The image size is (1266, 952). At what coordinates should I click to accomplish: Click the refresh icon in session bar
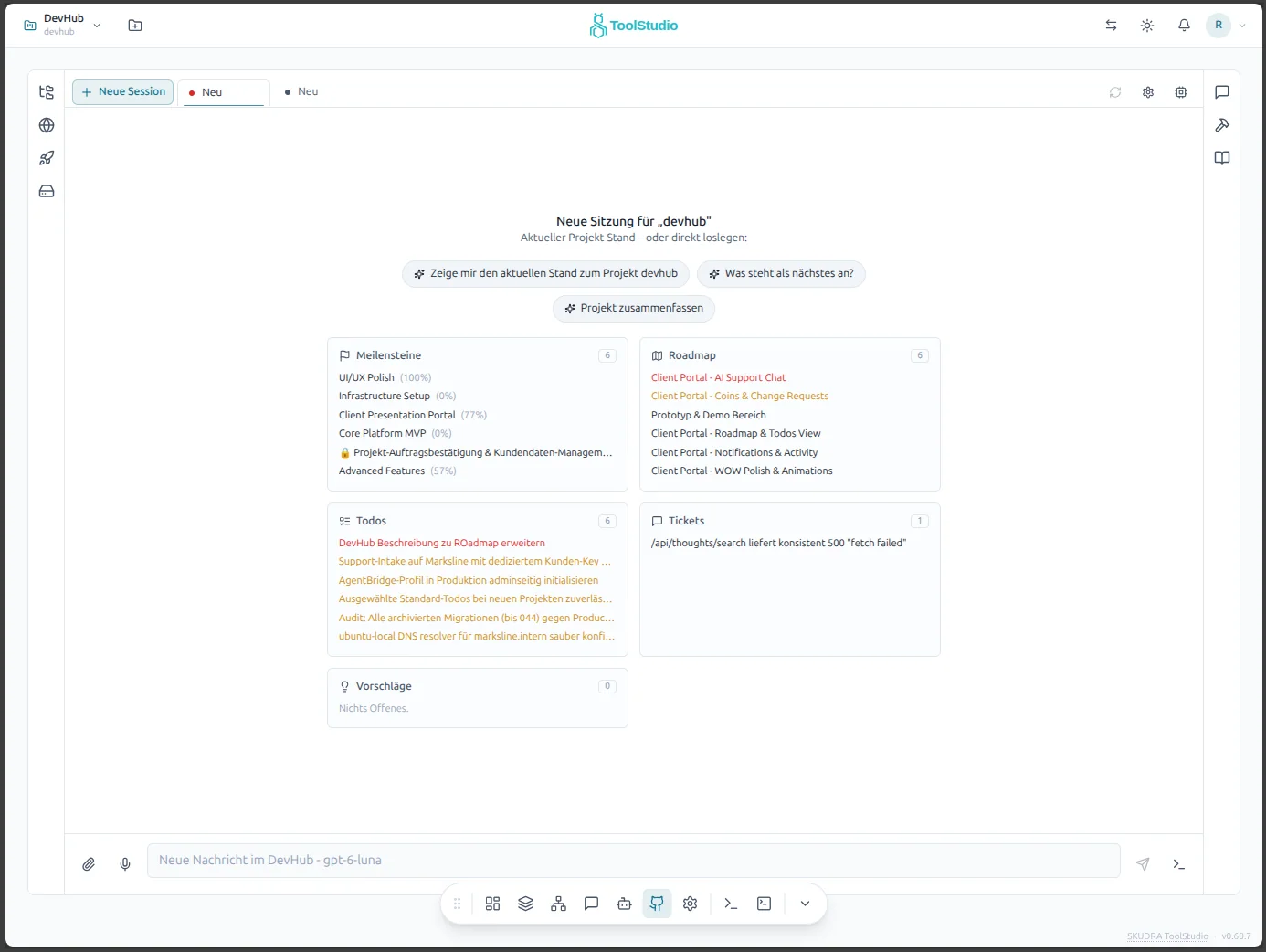pyautogui.click(x=1115, y=92)
